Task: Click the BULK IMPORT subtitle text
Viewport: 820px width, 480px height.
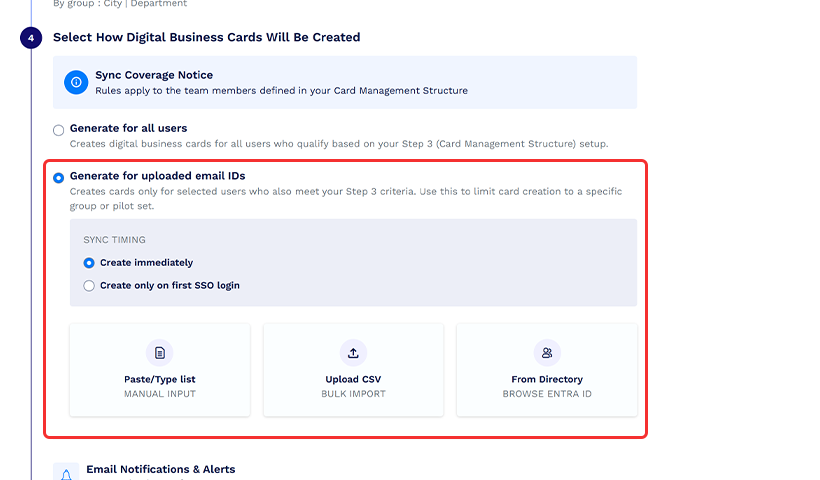Action: coord(353,394)
